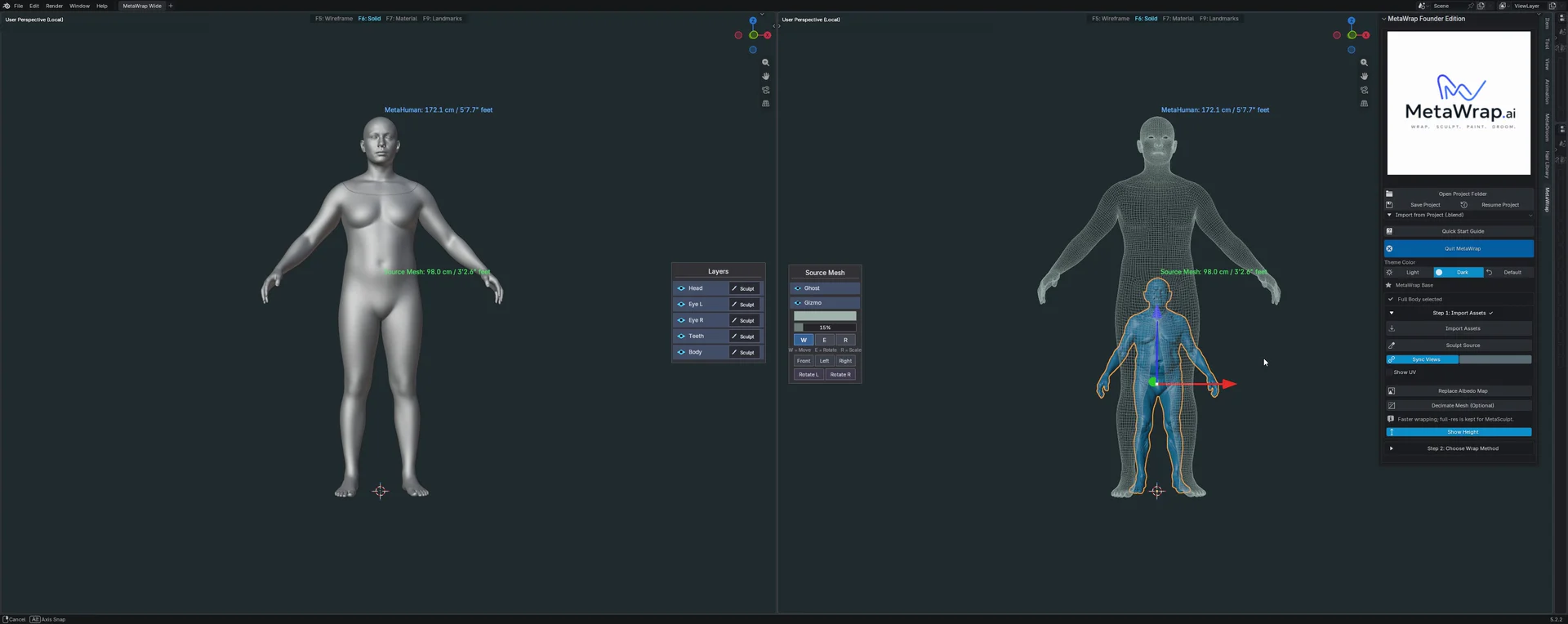Click navigation gizmo in right viewport
The height and width of the screenshot is (624, 1568).
(x=1352, y=35)
